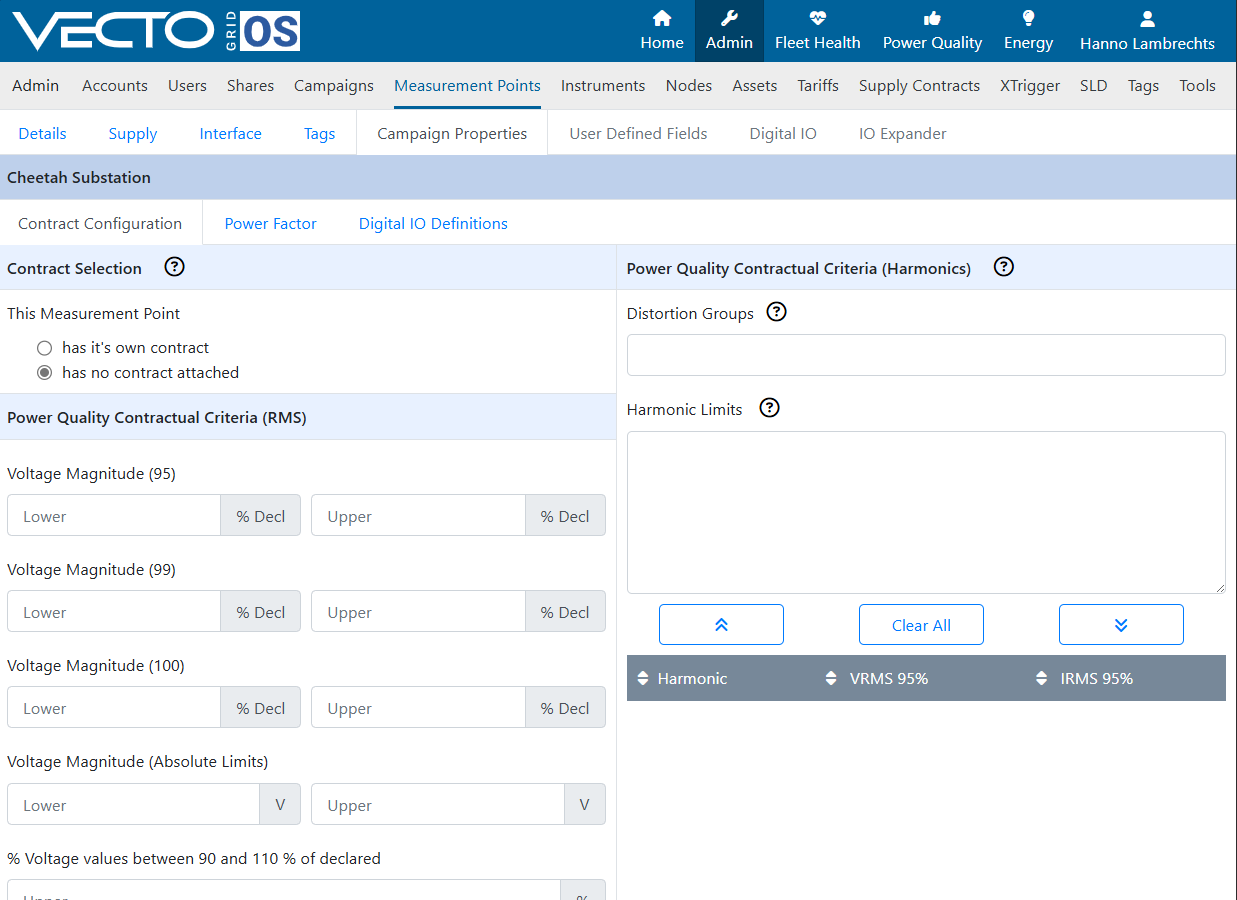Show help for Harmonics contractual criteria
Viewport: 1237px width, 900px height.
pyautogui.click(x=1004, y=267)
